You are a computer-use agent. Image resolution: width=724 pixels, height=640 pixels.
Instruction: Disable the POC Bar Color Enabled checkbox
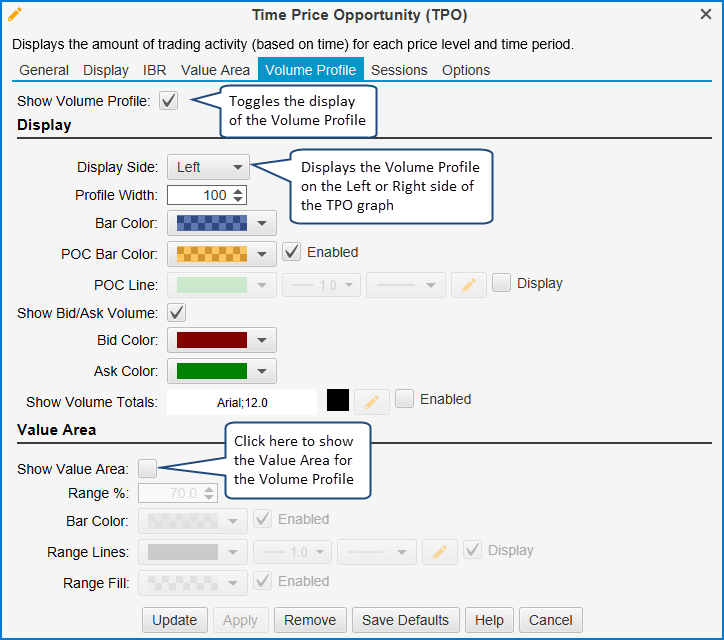(x=292, y=252)
